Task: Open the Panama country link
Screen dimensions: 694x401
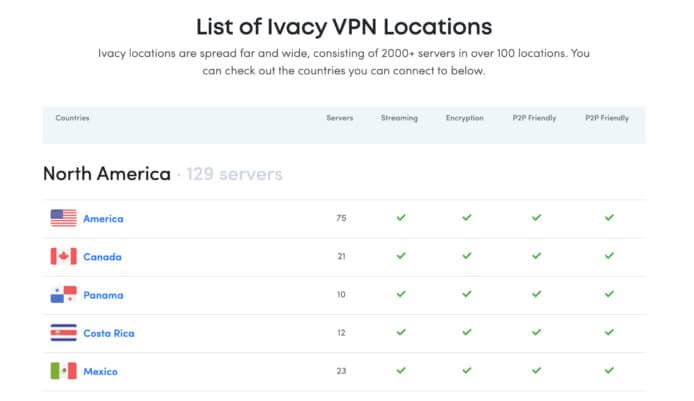Action: tap(103, 295)
